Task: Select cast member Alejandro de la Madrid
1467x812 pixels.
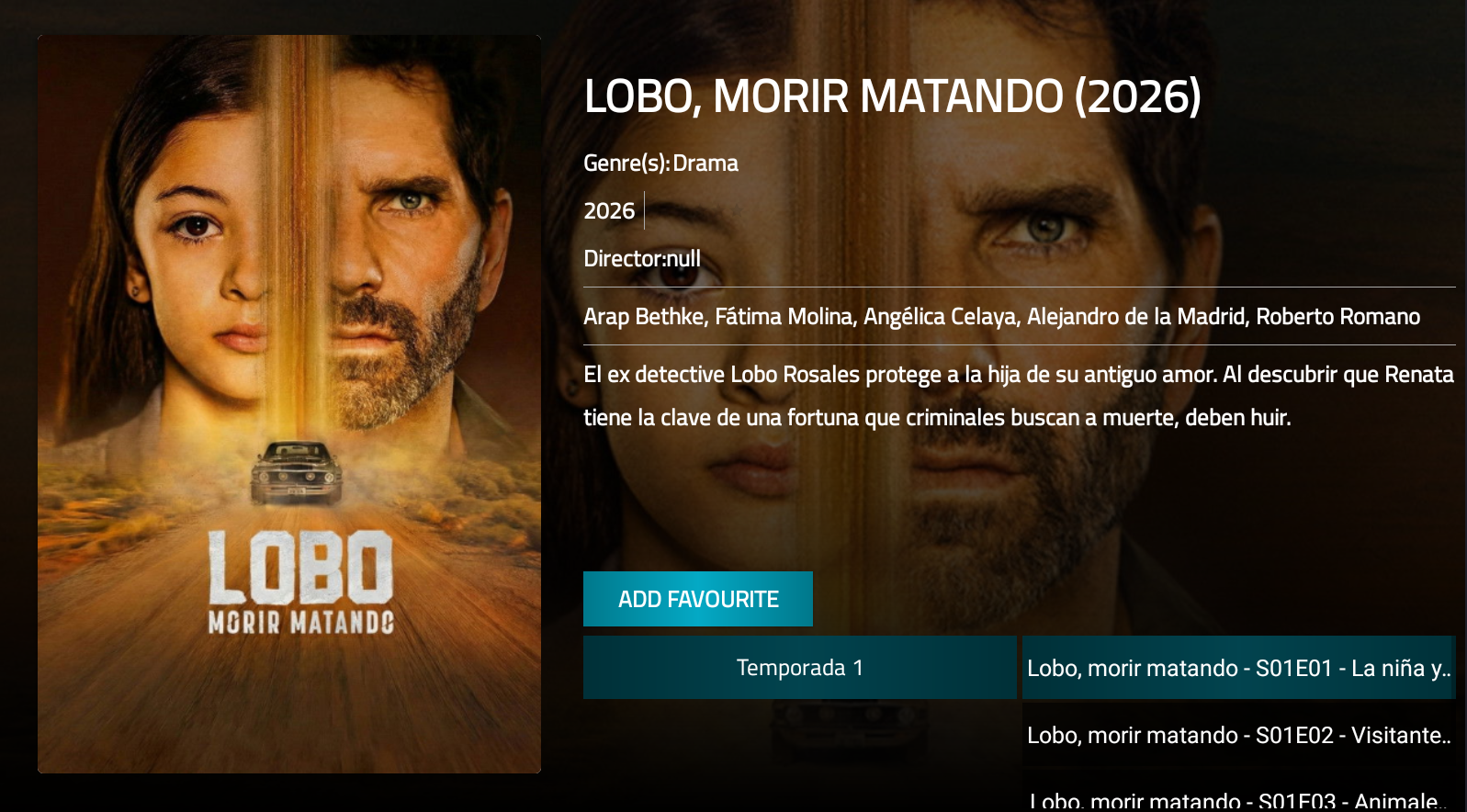Action: tap(1137, 317)
